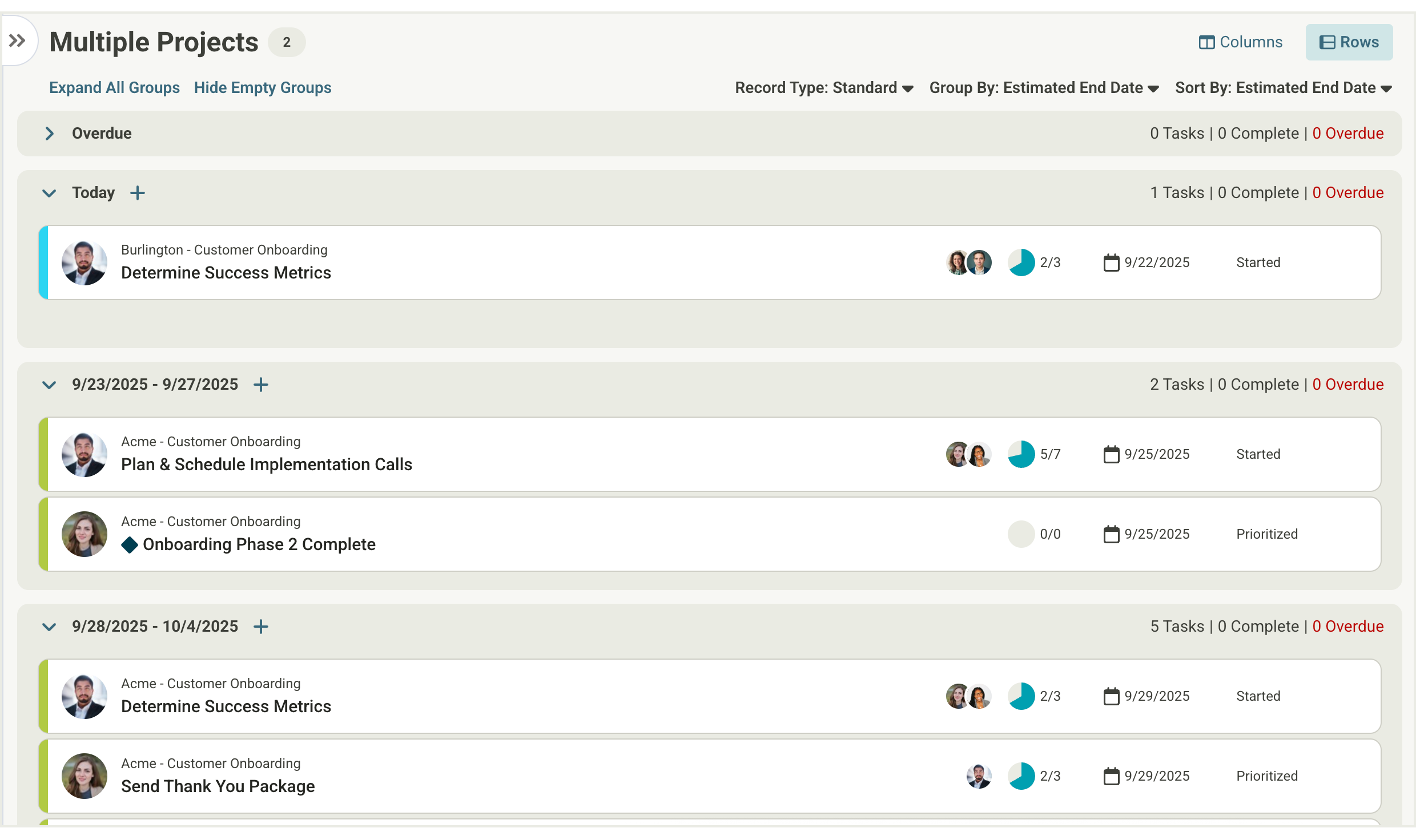Click owner avatar on Plan & Schedule Implementation Calls
1416x840 pixels.
(85, 454)
